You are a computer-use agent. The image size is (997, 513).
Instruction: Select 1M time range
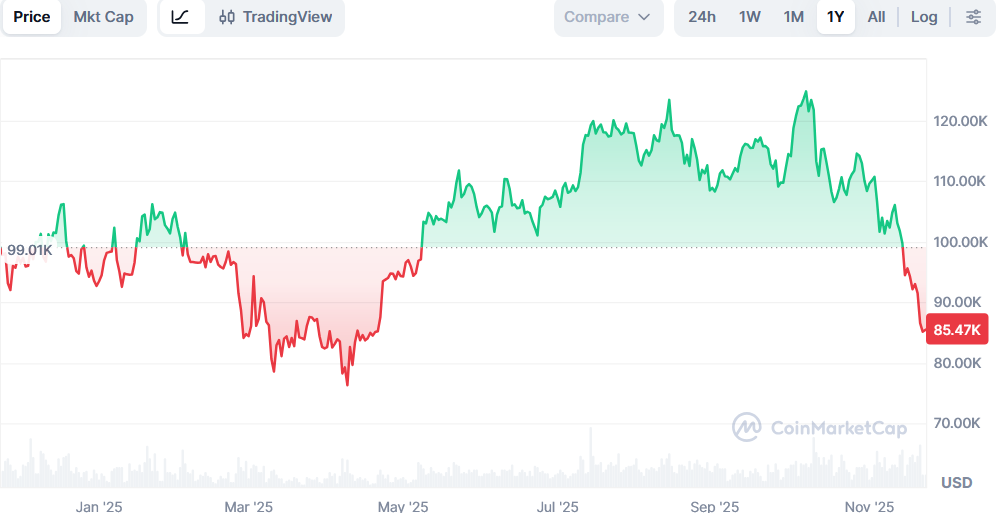[x=794, y=17]
